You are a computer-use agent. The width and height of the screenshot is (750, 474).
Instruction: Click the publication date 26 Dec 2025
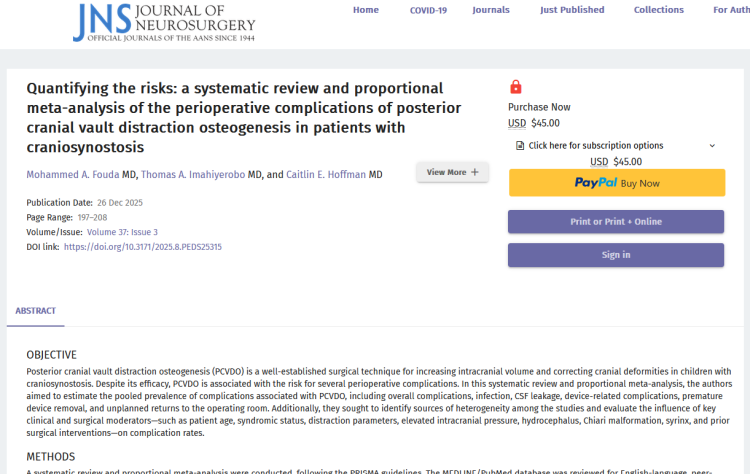coord(120,203)
